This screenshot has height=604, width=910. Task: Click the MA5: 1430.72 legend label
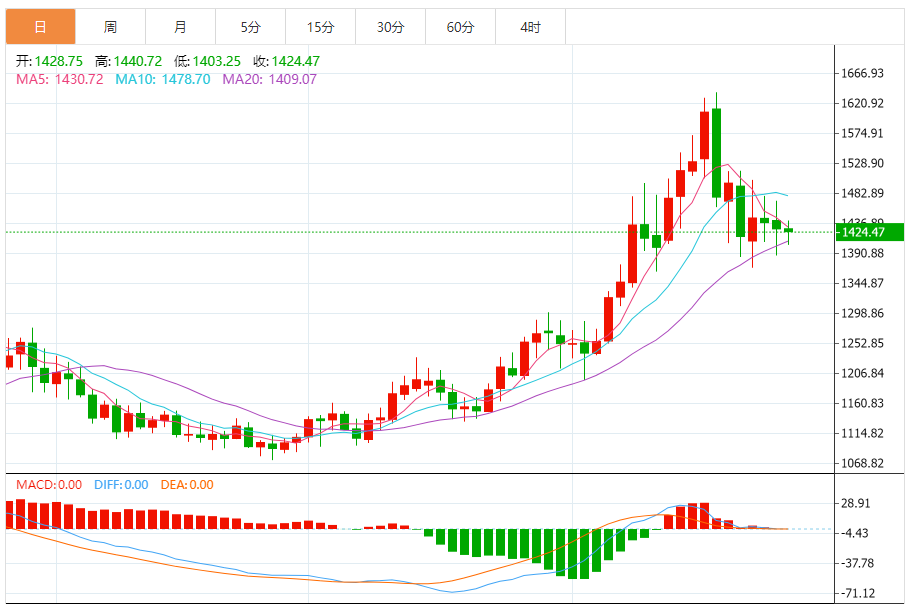(x=60, y=79)
